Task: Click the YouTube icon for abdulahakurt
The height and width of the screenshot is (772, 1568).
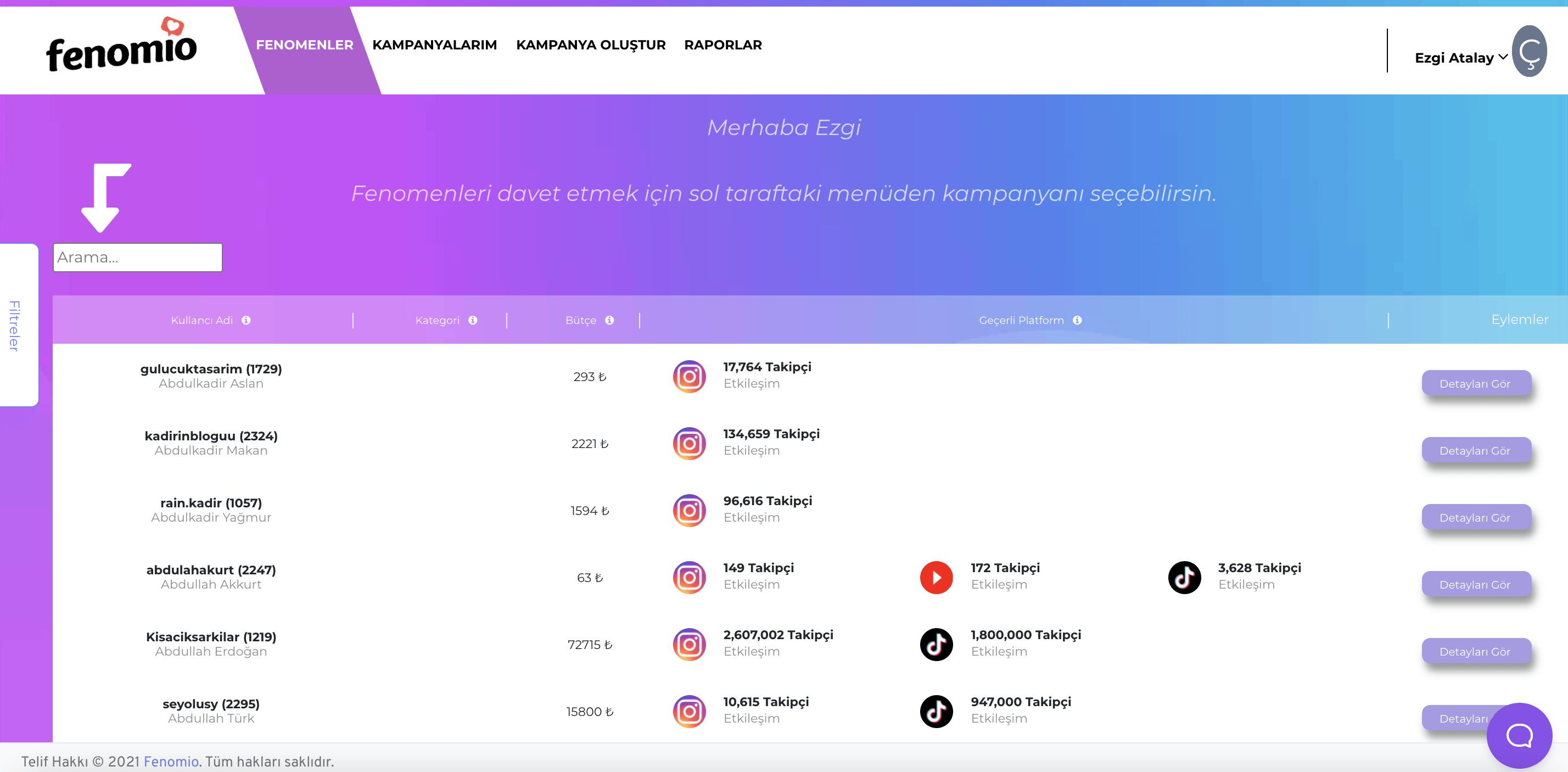Action: pos(936,577)
